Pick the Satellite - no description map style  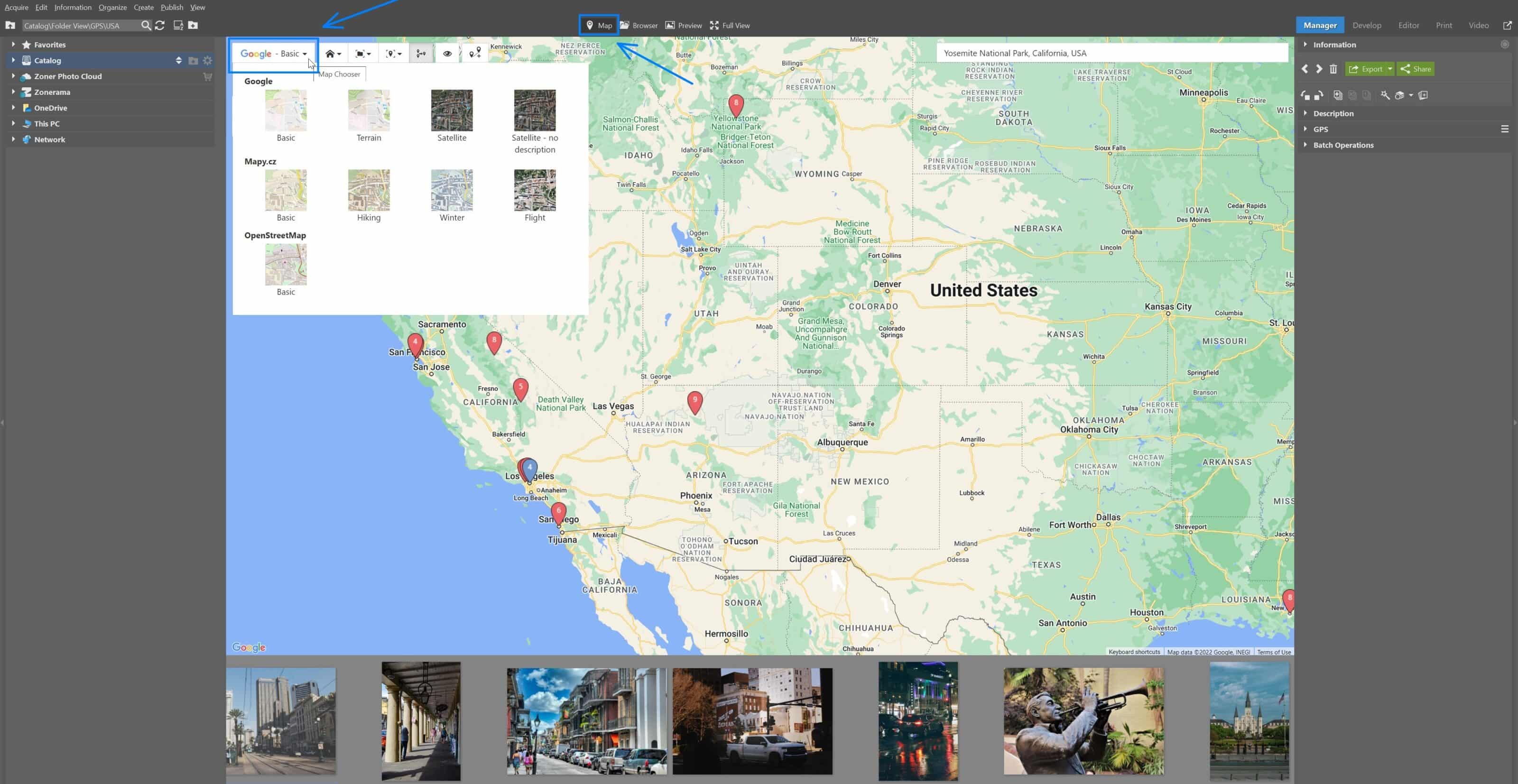(x=535, y=122)
